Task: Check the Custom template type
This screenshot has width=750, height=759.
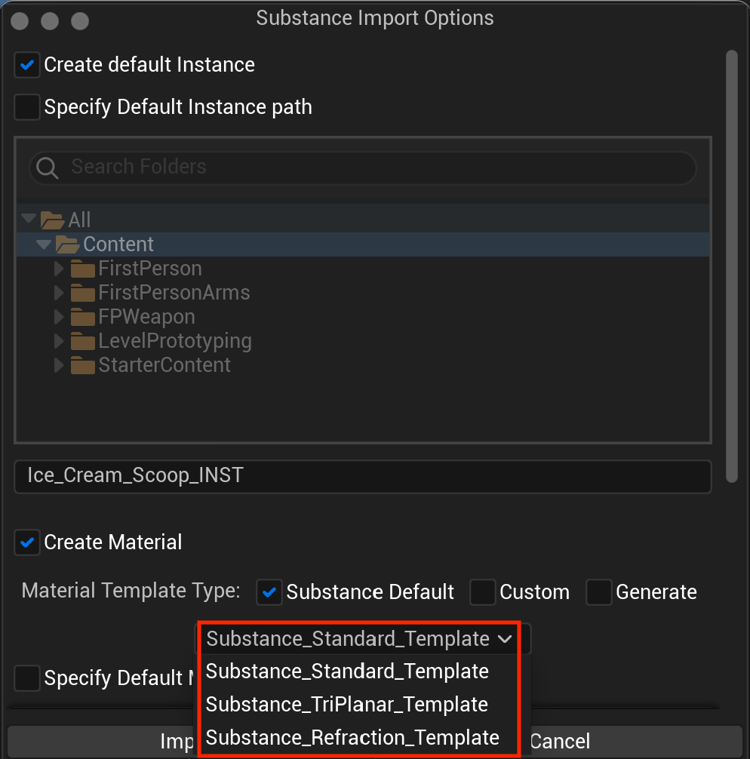Action: tap(483, 592)
